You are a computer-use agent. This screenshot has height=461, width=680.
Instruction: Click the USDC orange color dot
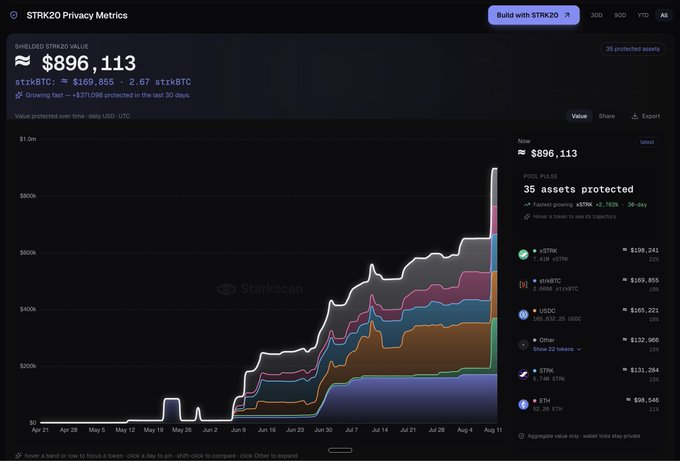pos(535,311)
